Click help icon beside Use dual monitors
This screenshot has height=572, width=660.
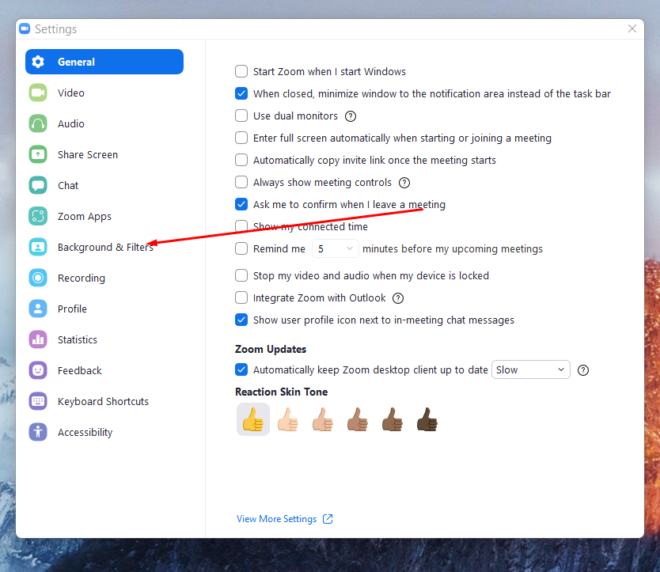pyautogui.click(x=350, y=116)
